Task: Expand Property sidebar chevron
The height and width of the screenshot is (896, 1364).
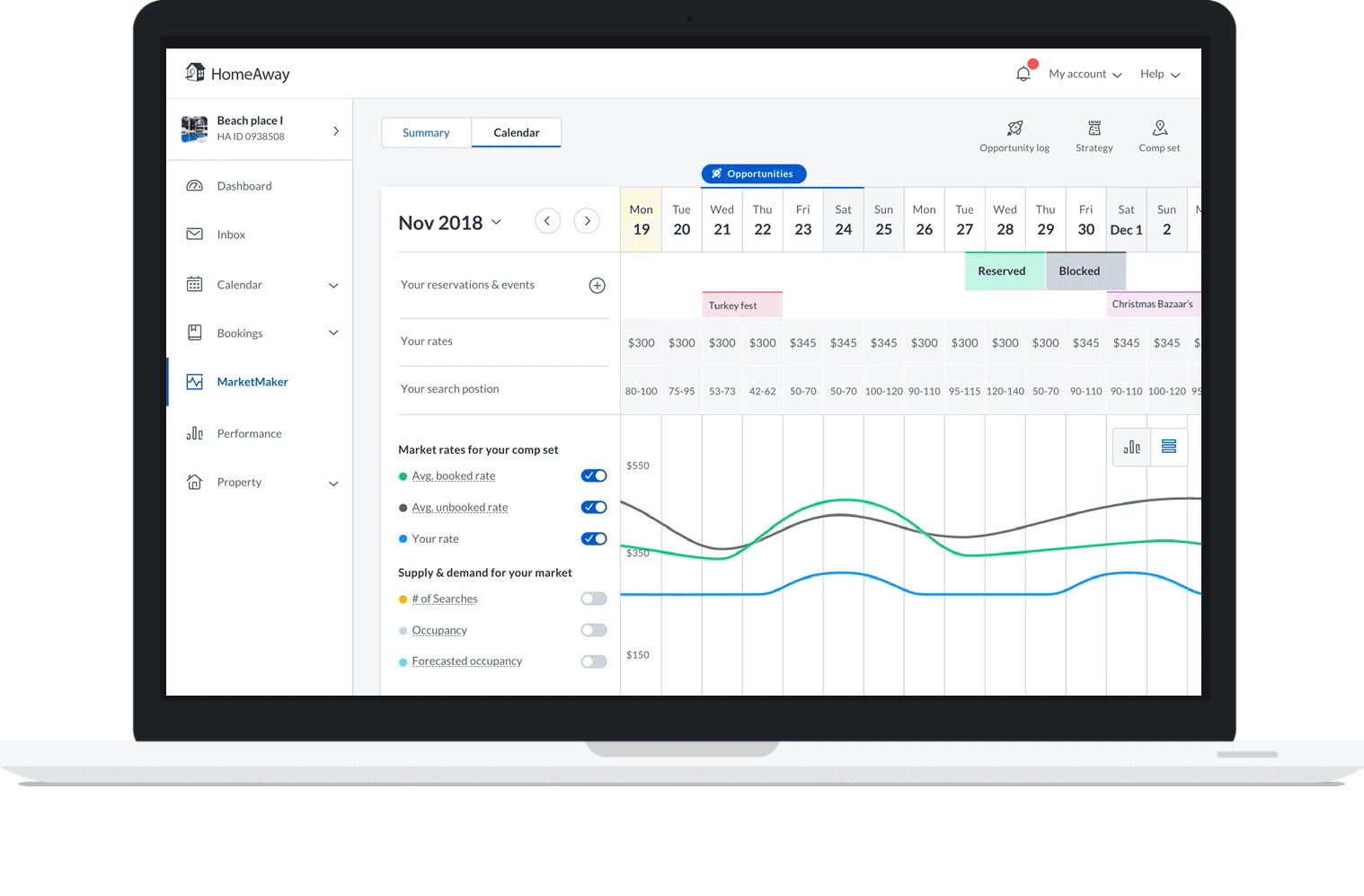Action: click(333, 483)
